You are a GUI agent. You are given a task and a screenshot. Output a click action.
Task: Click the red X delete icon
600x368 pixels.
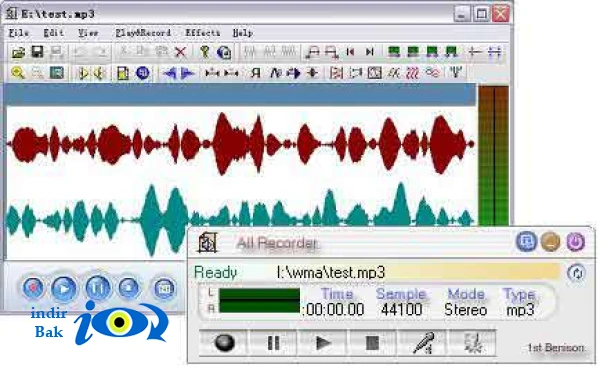coord(180,52)
